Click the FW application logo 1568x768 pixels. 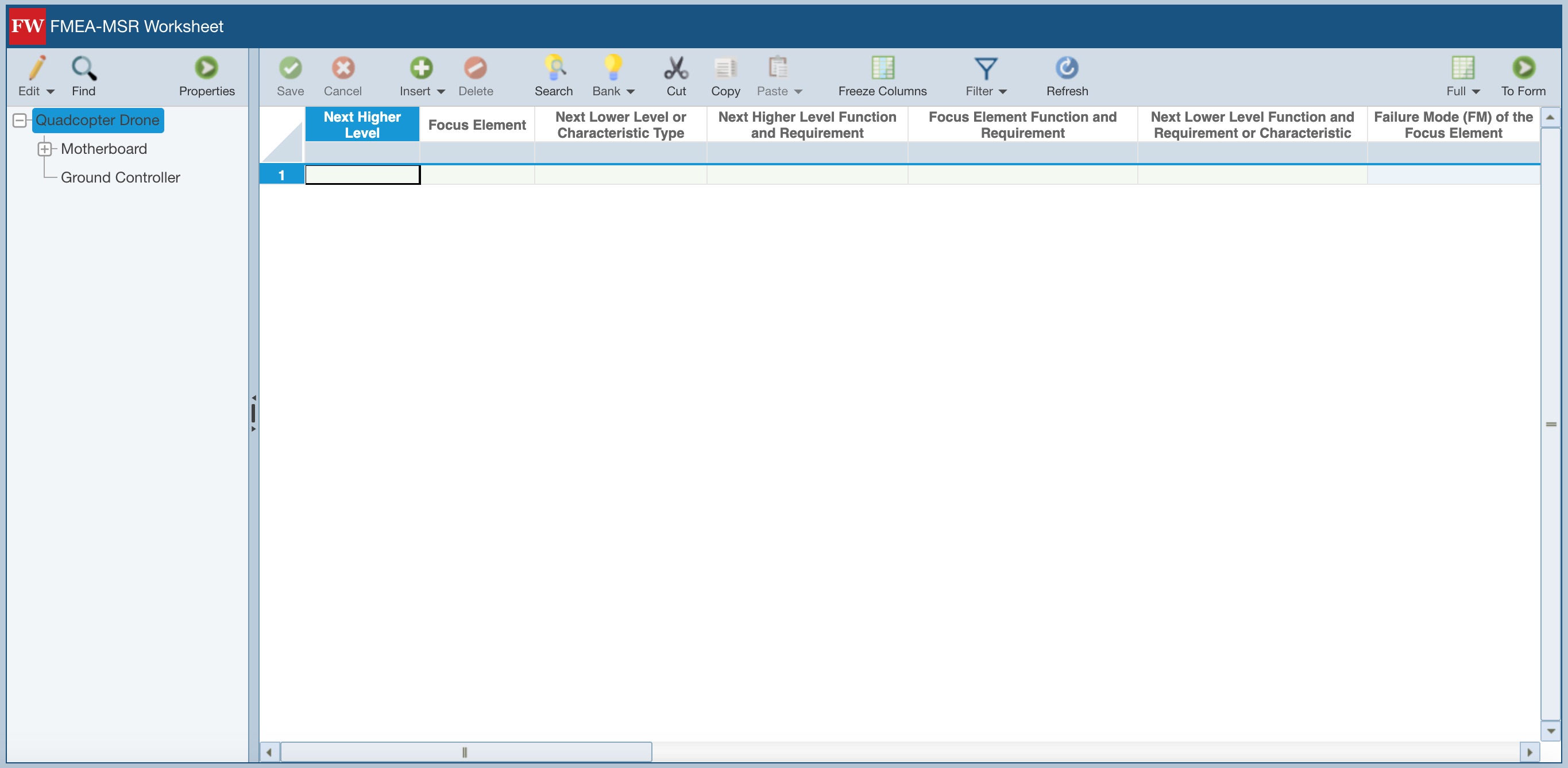(x=28, y=26)
